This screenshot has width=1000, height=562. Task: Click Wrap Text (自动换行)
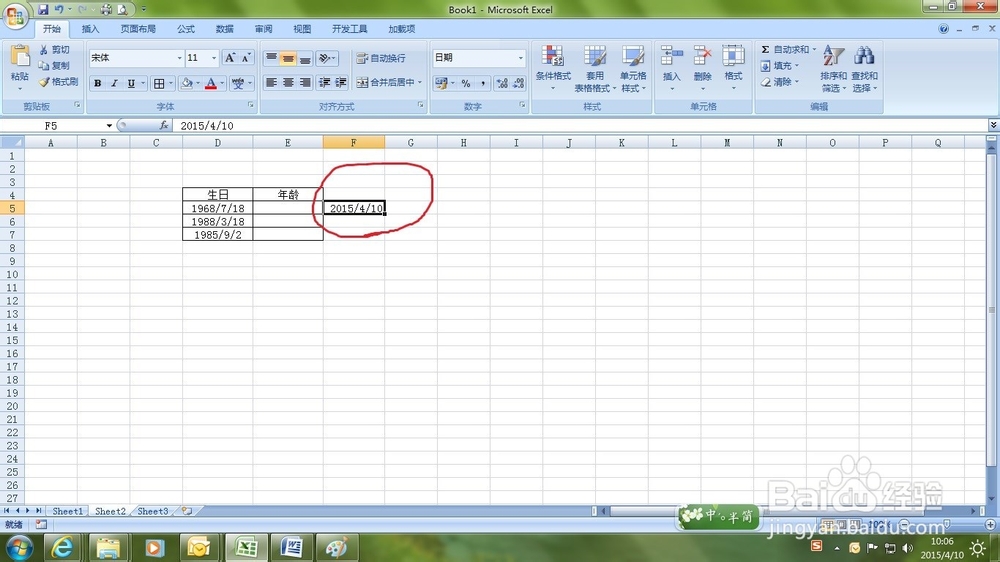point(381,58)
